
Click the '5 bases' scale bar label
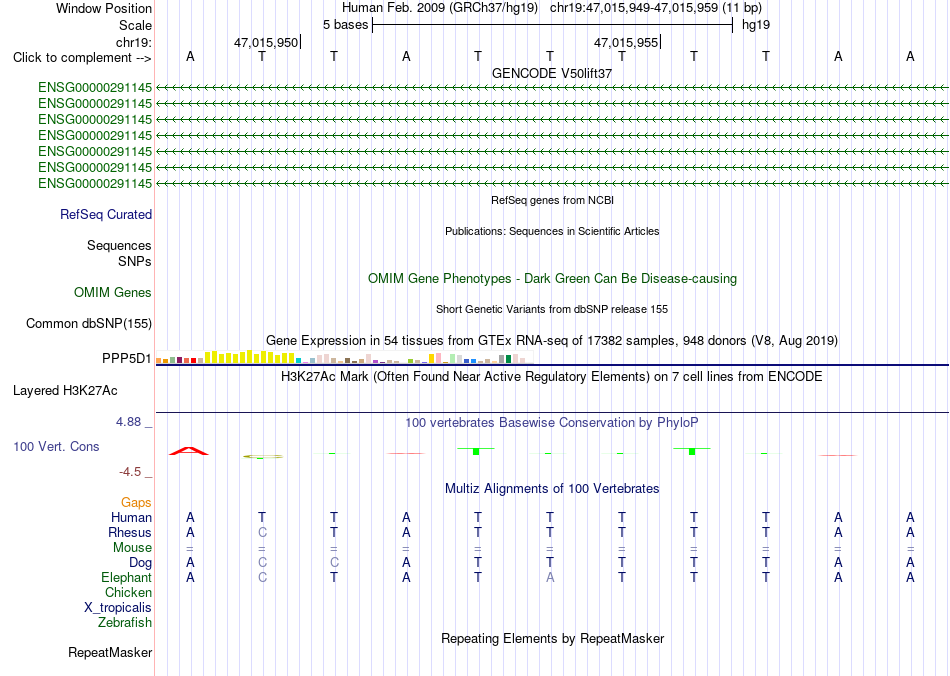pos(345,25)
